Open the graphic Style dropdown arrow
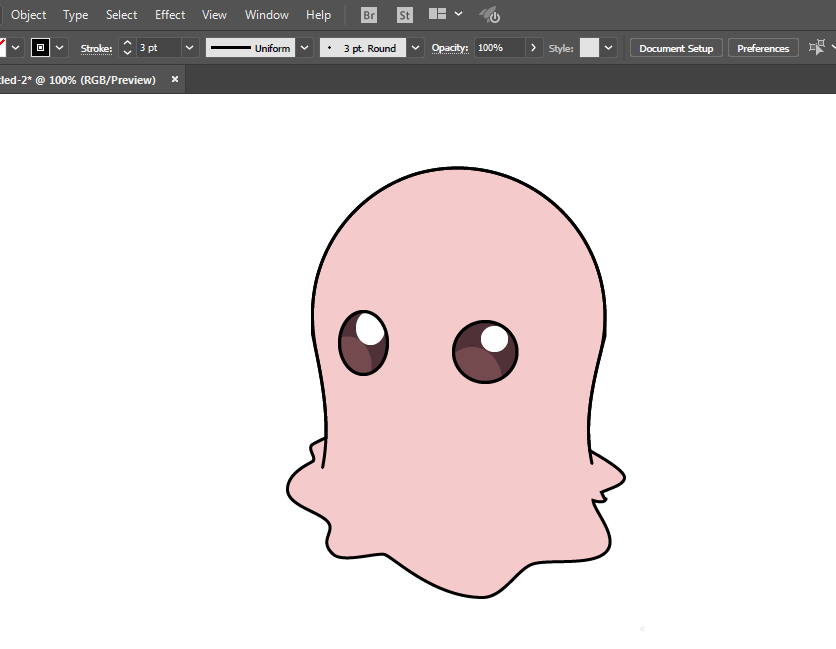The width and height of the screenshot is (836, 649). 609,48
